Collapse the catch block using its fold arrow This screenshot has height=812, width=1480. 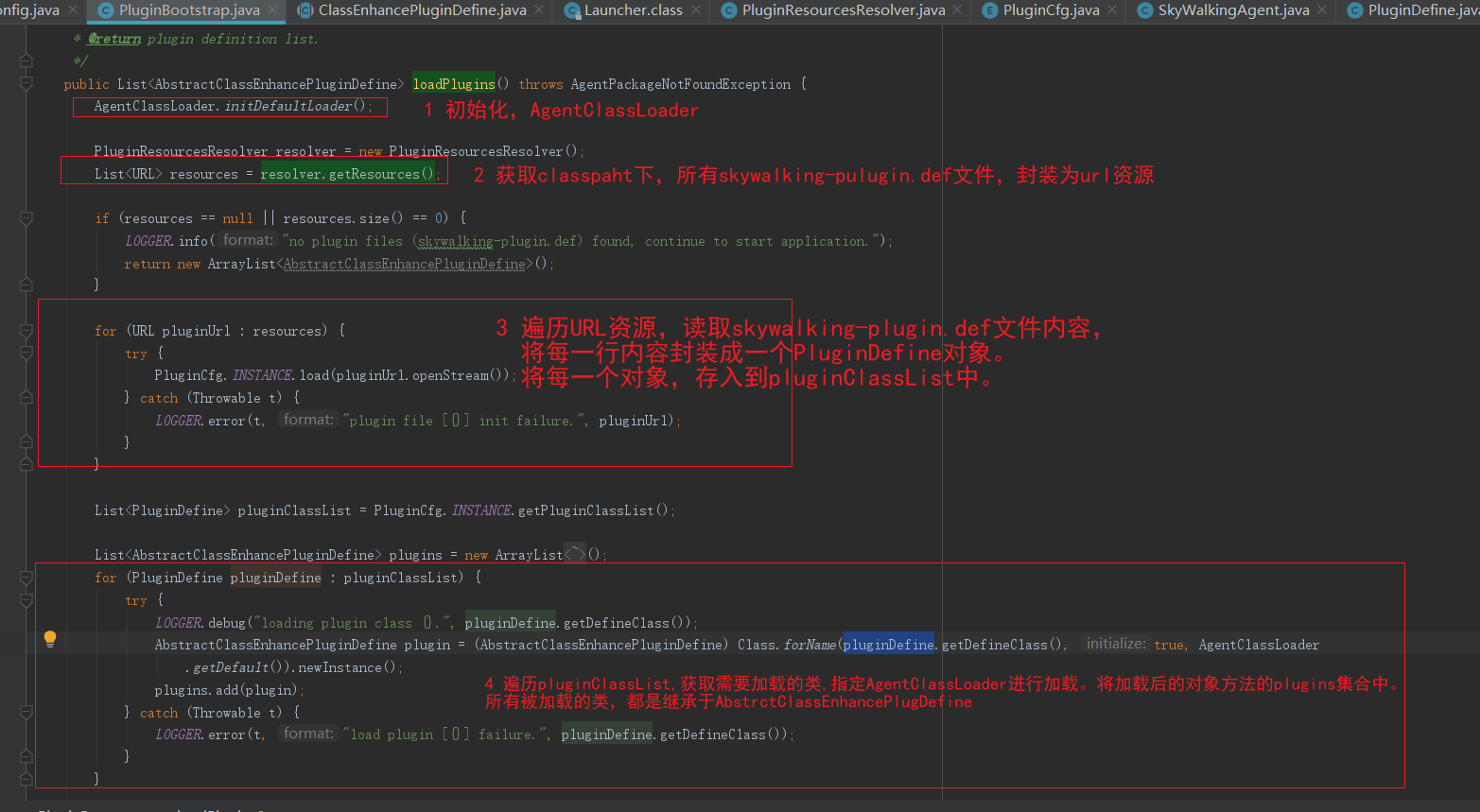tap(26, 398)
